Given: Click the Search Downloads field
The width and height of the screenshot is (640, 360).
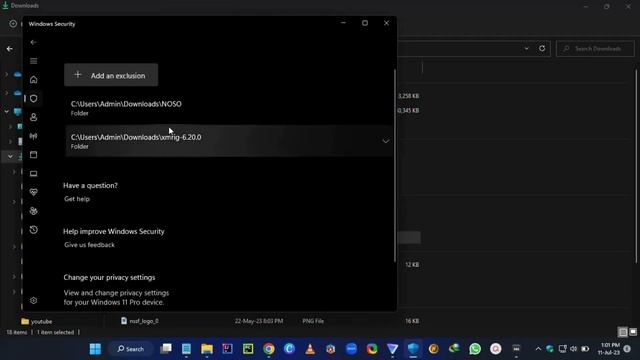Looking at the screenshot, I should [595, 49].
